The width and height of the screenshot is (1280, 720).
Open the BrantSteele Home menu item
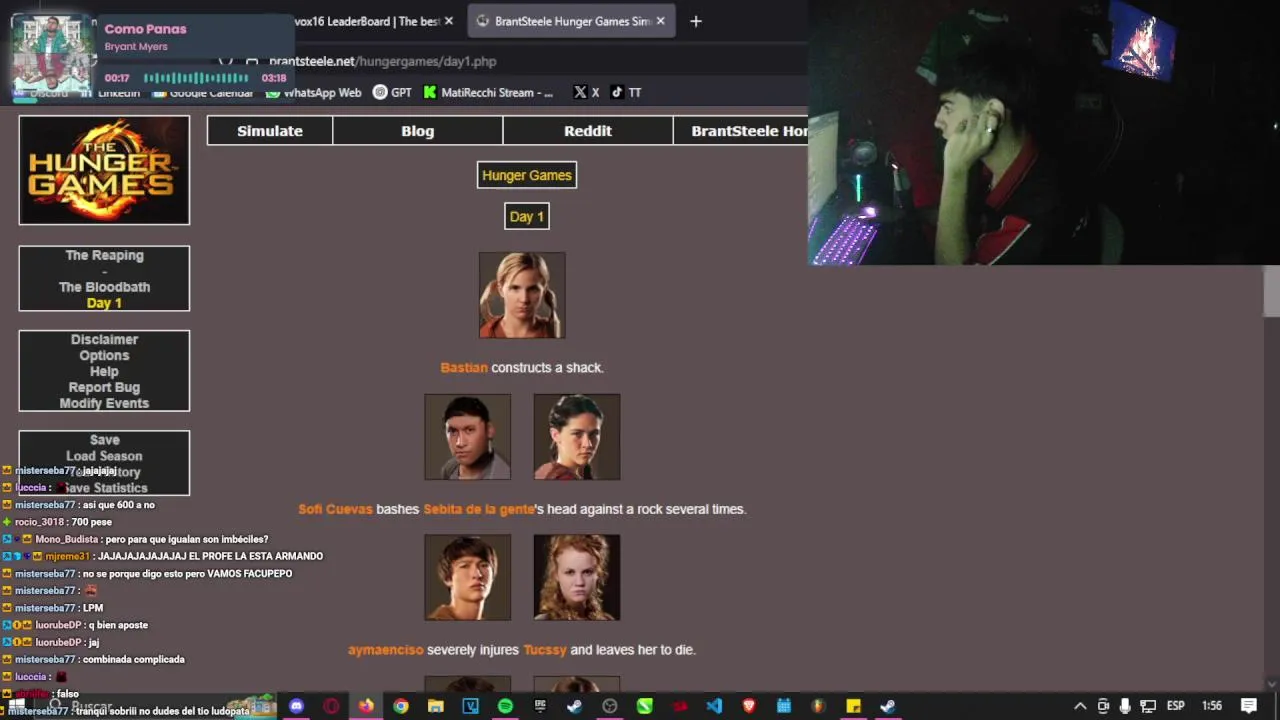741,131
